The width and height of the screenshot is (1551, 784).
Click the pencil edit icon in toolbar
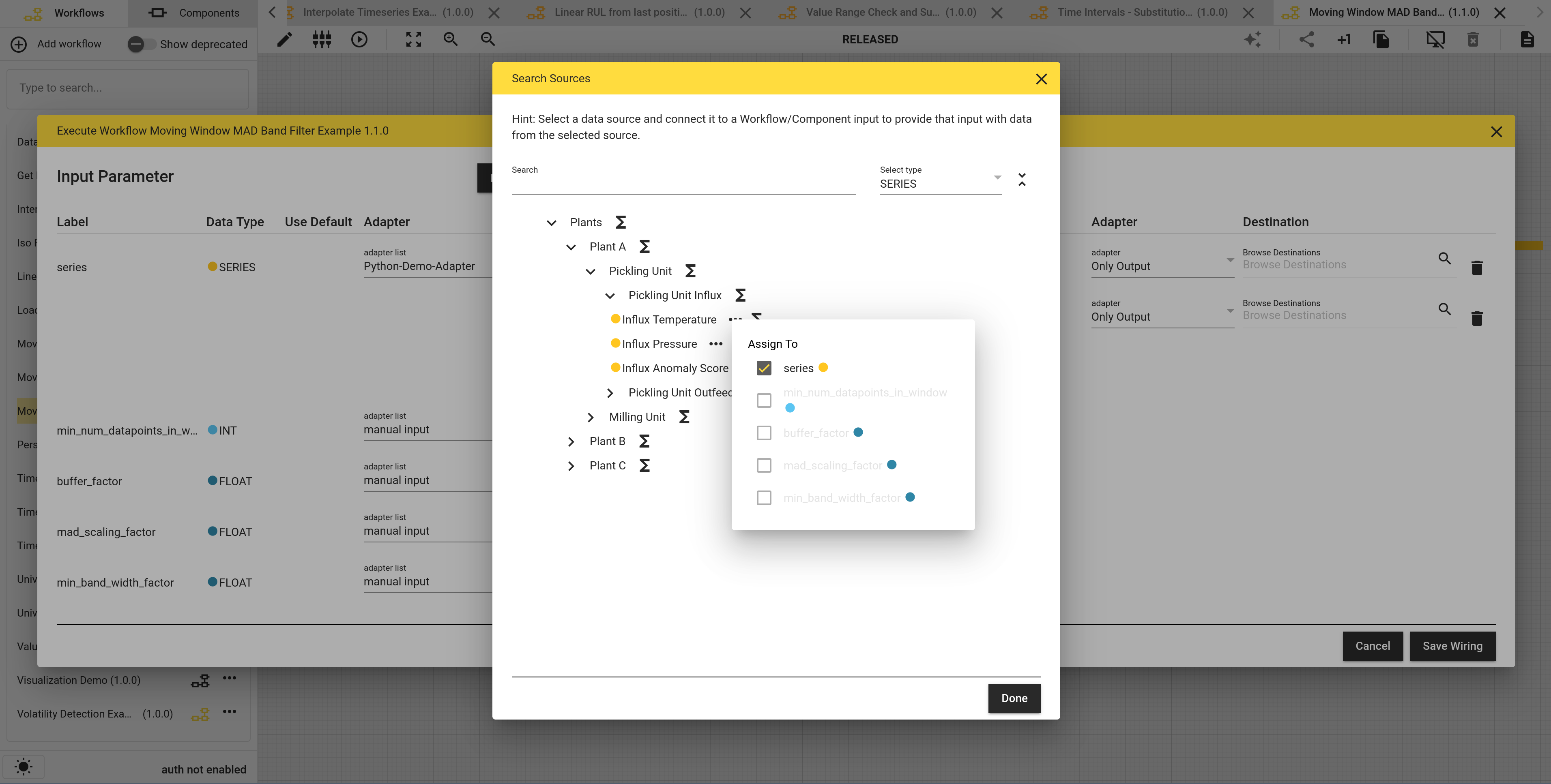point(284,40)
